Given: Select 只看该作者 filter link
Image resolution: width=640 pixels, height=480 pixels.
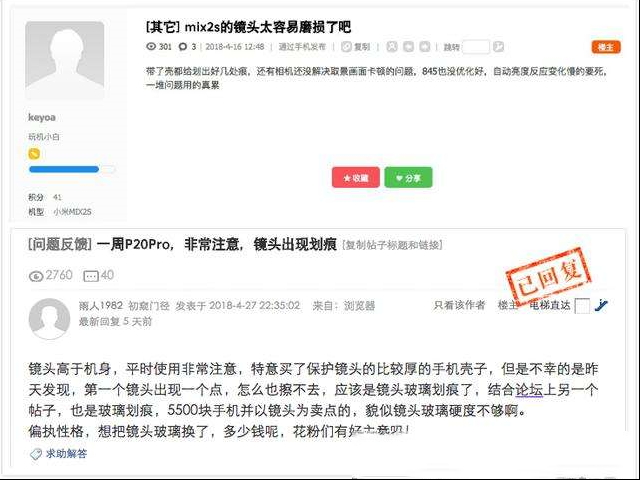Looking at the screenshot, I should coord(459,305).
